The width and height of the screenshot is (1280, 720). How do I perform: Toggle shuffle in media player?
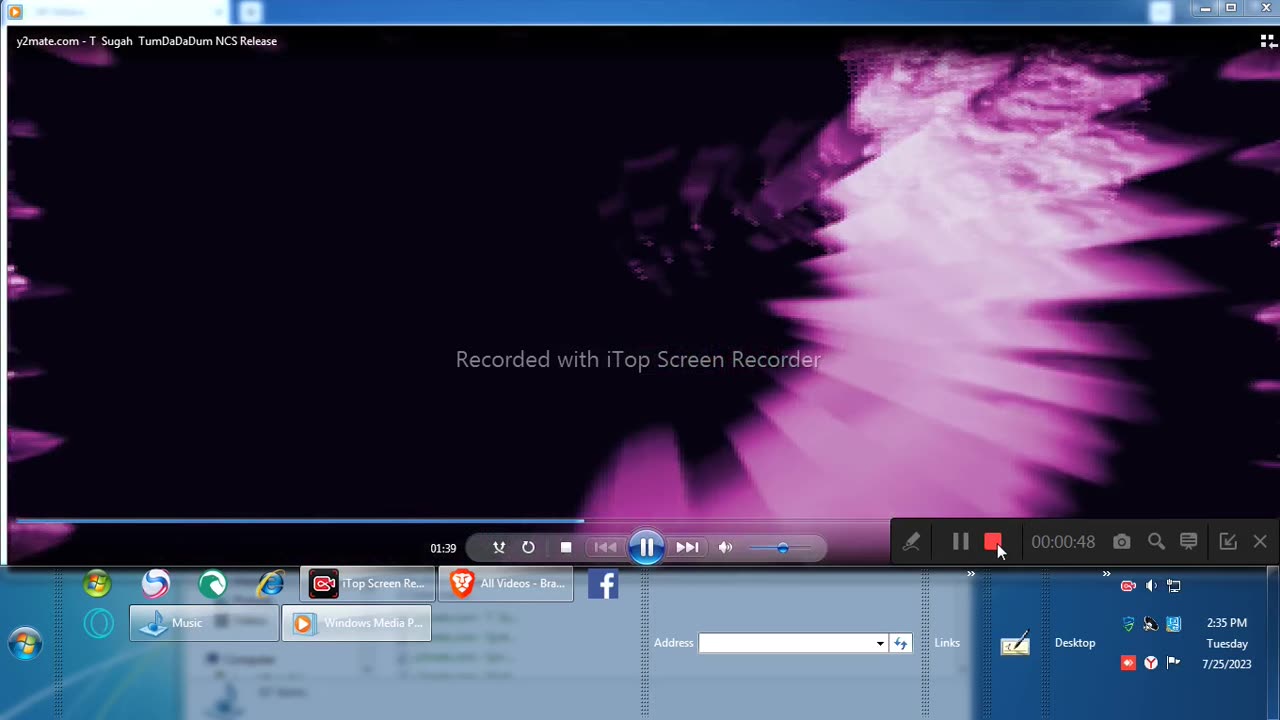[x=499, y=548]
